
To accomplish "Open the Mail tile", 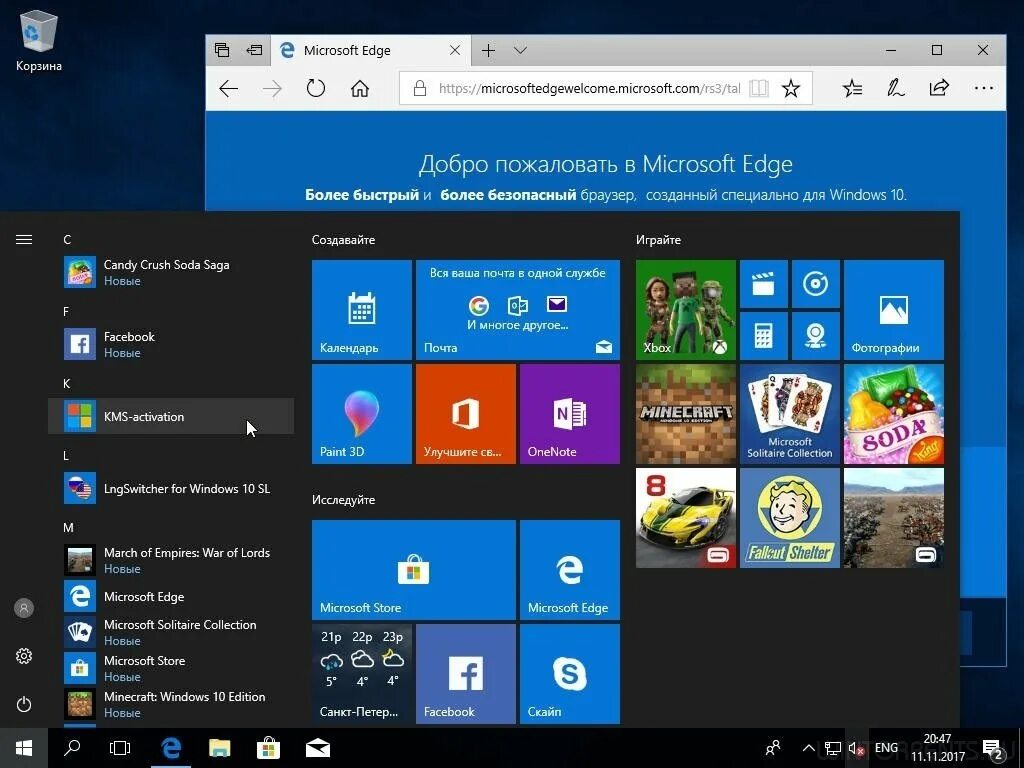I will (x=518, y=310).
